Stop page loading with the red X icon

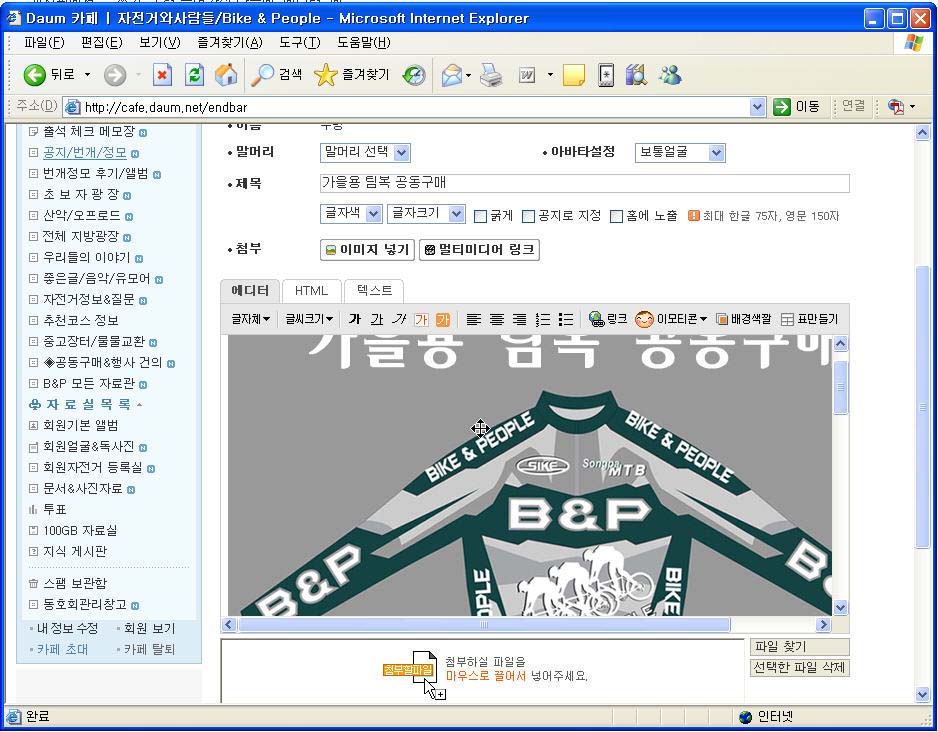point(162,75)
